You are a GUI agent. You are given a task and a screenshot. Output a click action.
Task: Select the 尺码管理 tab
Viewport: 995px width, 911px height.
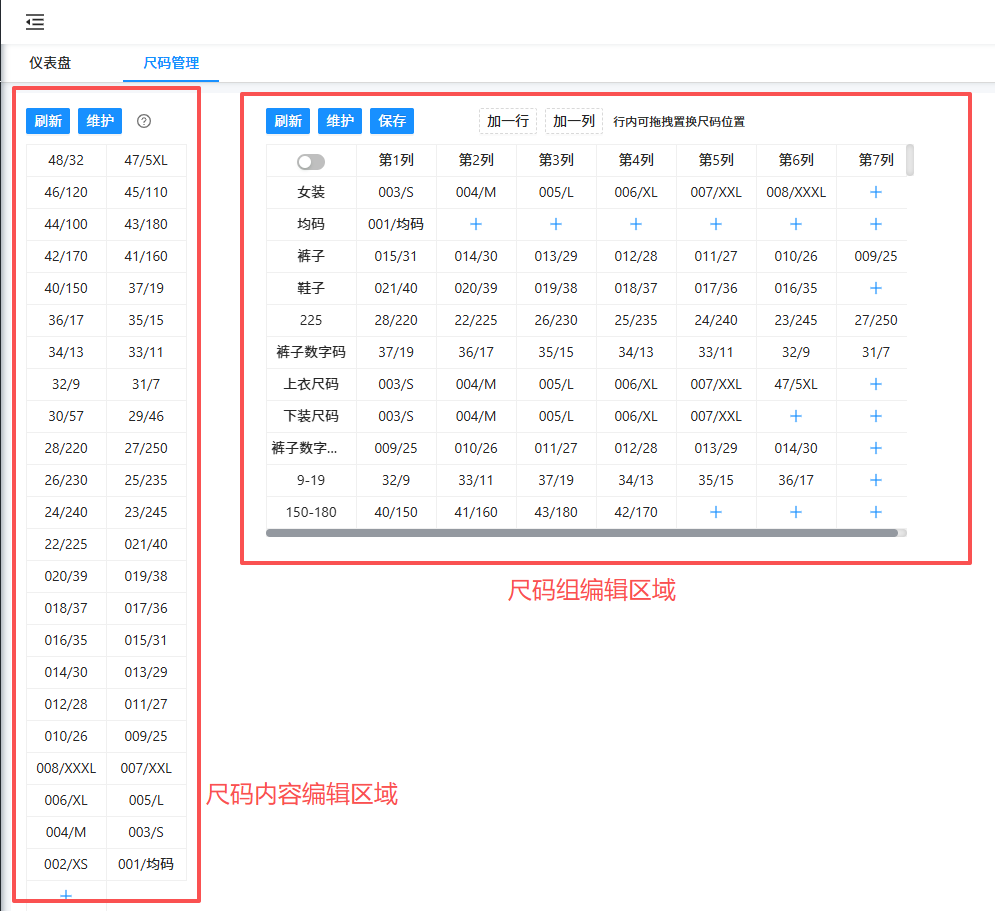[x=169, y=63]
